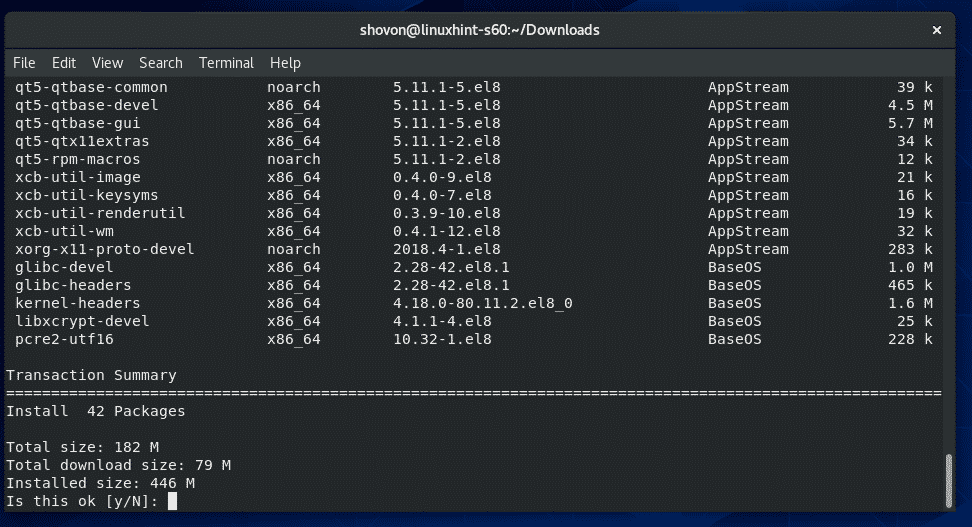Open the File menu
This screenshot has width=972, height=527.
[x=24, y=63]
